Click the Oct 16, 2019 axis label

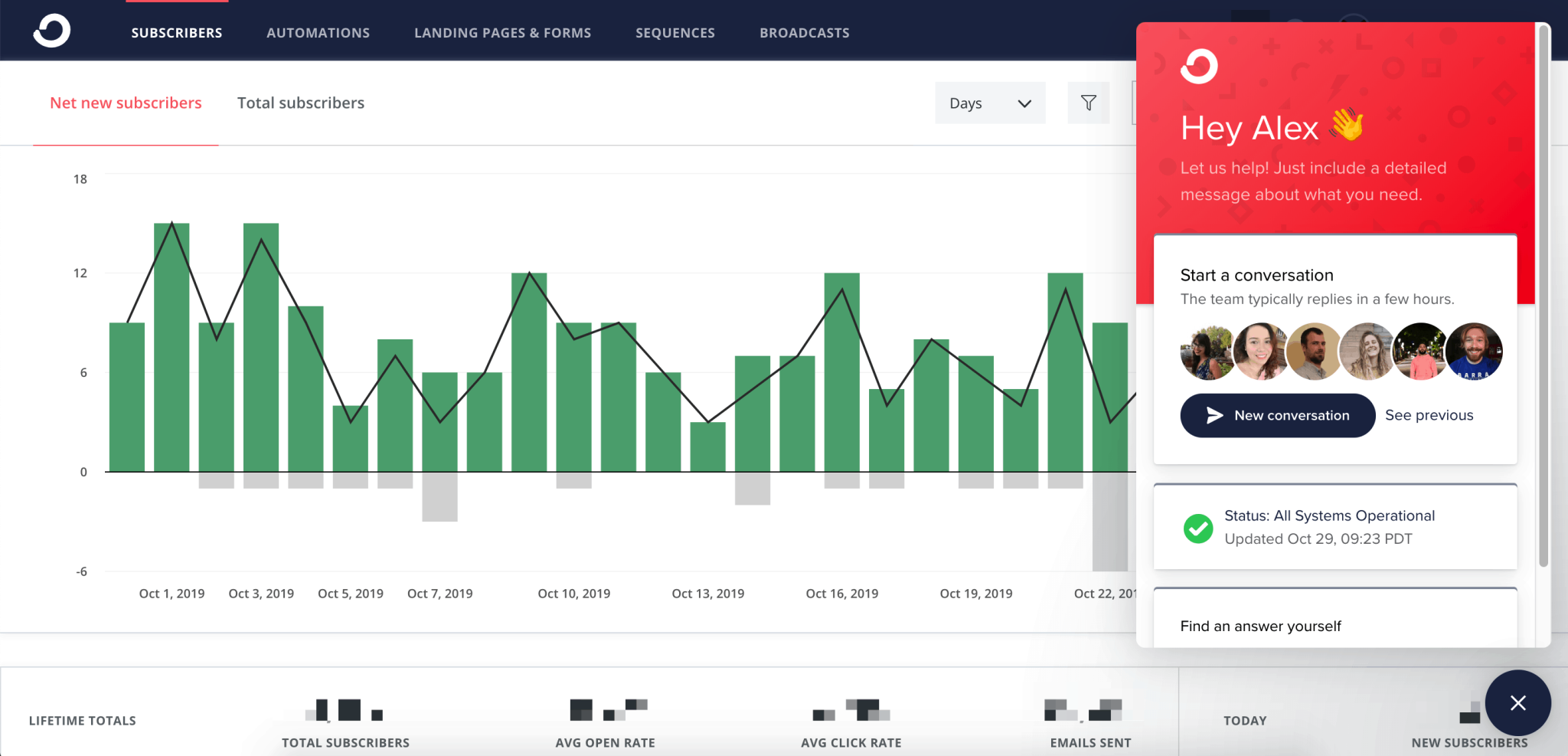[842, 594]
